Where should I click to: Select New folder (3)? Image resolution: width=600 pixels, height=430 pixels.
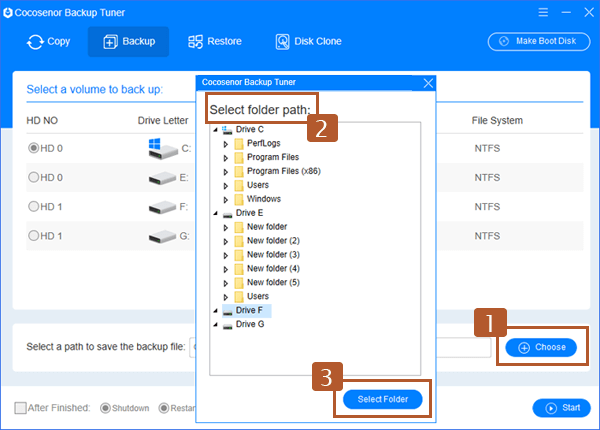click(x=273, y=254)
